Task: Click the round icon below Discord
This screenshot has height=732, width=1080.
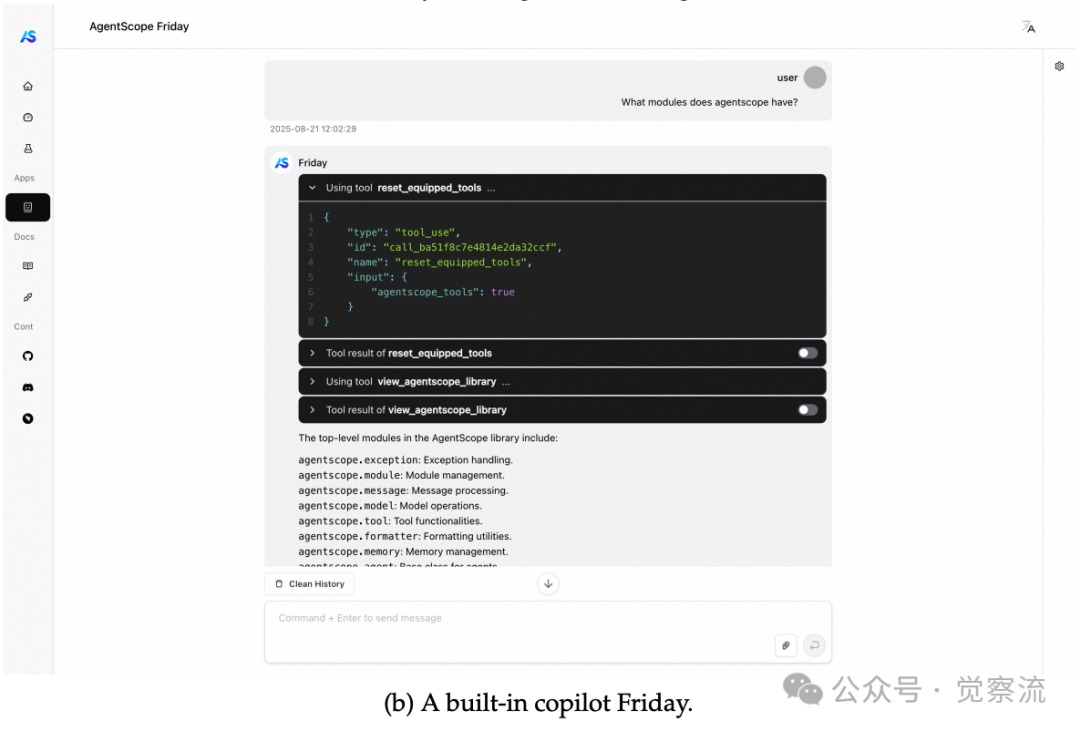Action: (28, 418)
